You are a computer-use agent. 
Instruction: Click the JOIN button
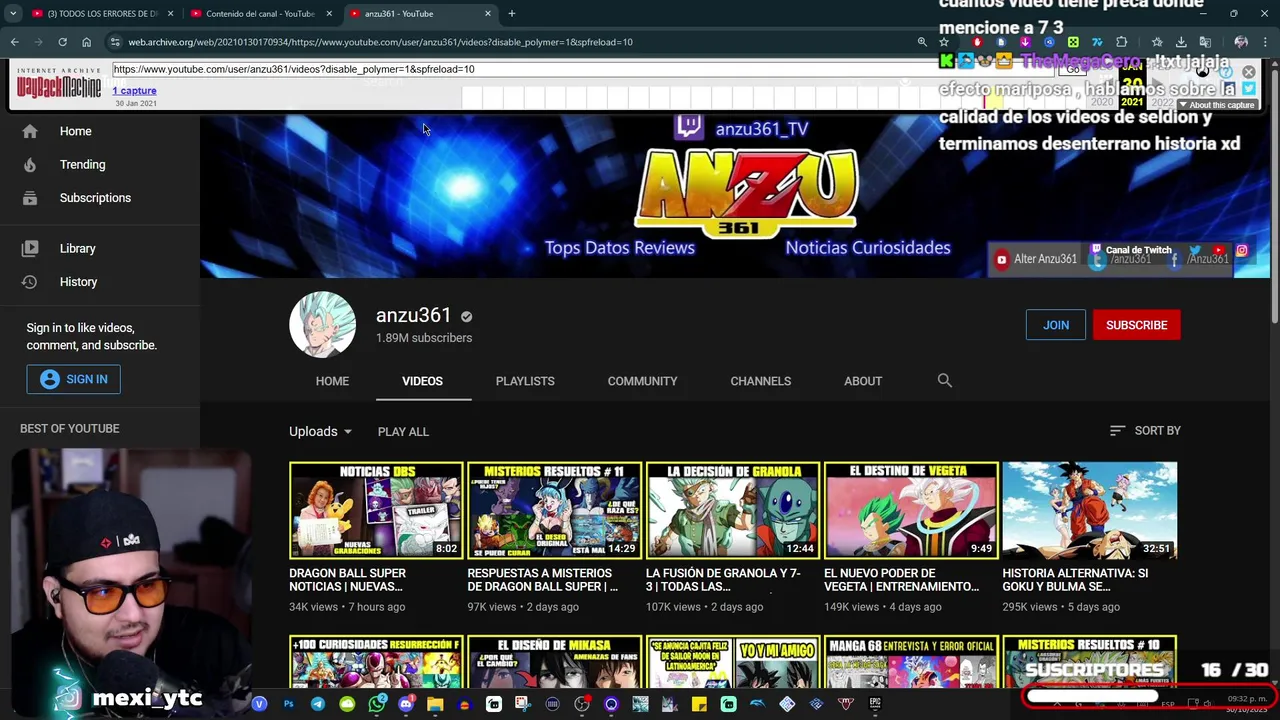tap(1056, 325)
